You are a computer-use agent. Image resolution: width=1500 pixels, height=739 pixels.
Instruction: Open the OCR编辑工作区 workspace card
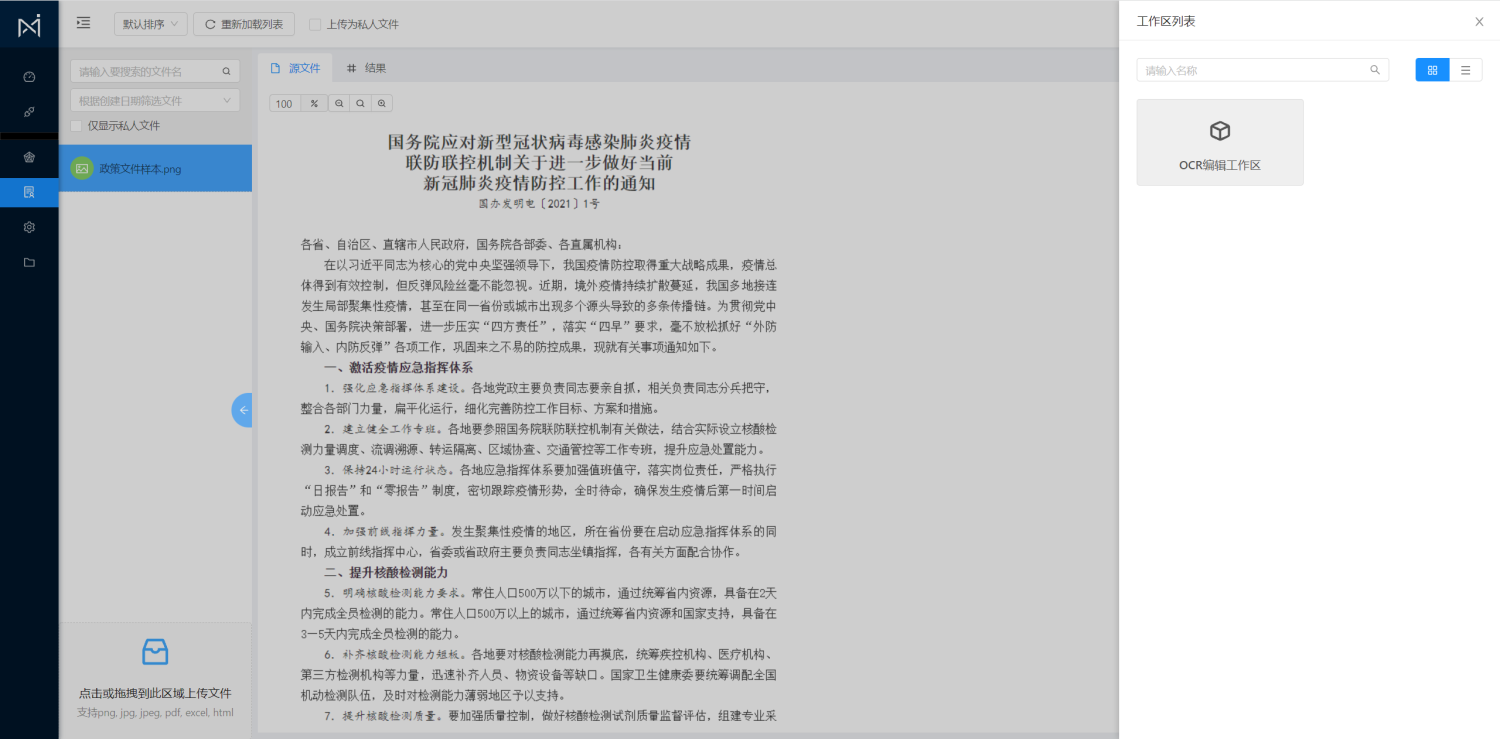coord(1220,142)
